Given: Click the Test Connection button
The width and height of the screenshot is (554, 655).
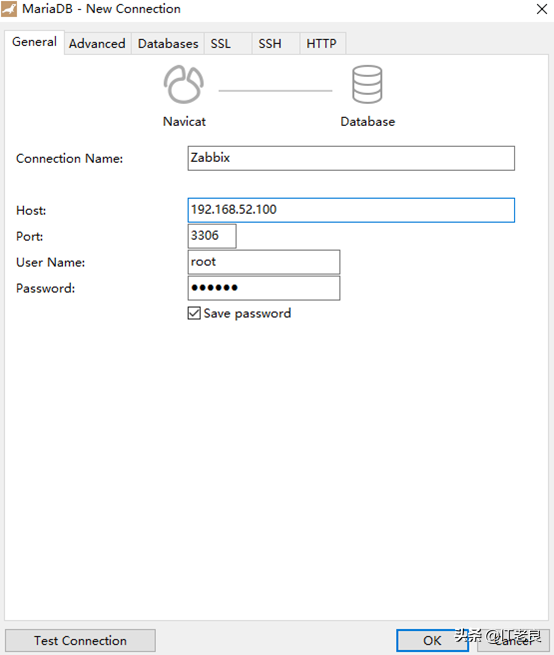Looking at the screenshot, I should point(80,640).
